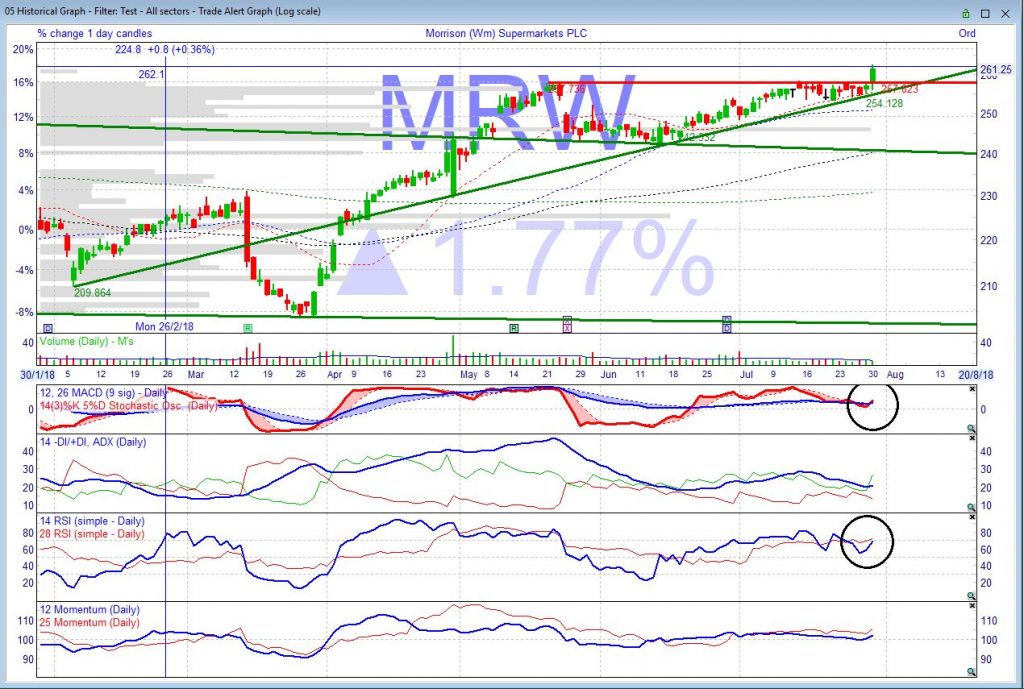Click the -8% label on left axis

24,312
